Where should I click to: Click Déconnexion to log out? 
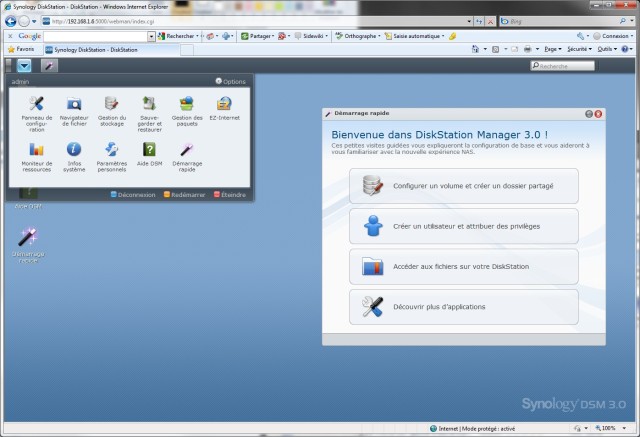pyautogui.click(x=133, y=195)
